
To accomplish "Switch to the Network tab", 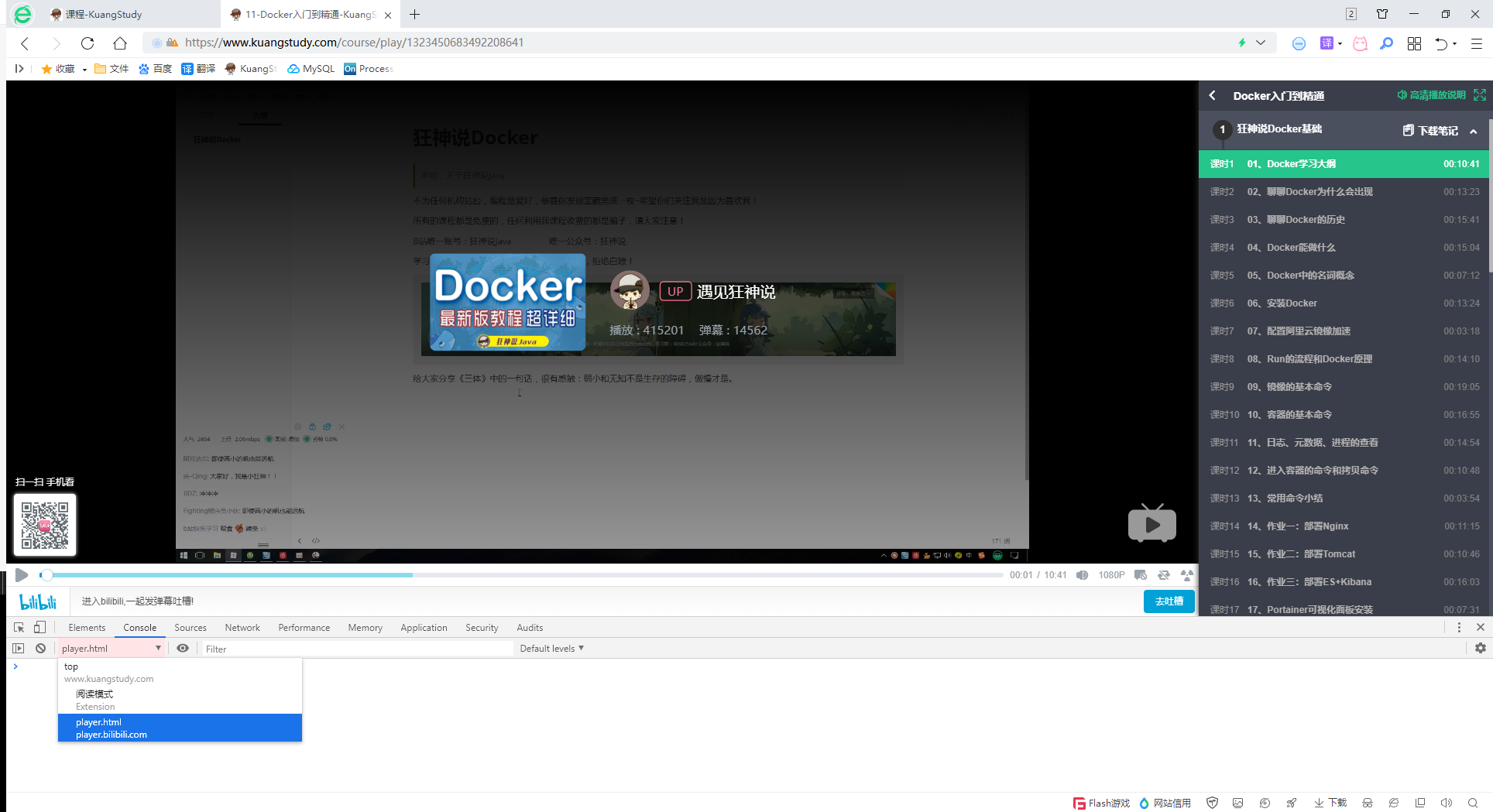I will coord(242,628).
